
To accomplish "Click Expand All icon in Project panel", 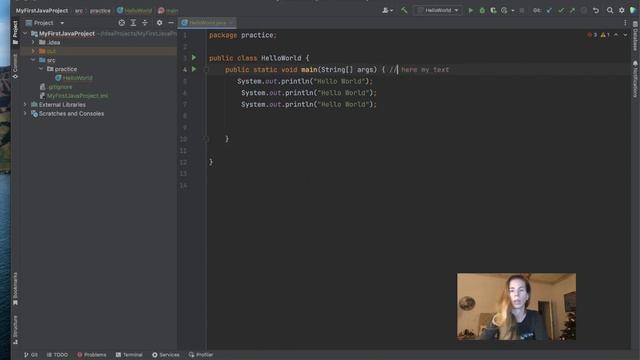I will click(x=133, y=23).
